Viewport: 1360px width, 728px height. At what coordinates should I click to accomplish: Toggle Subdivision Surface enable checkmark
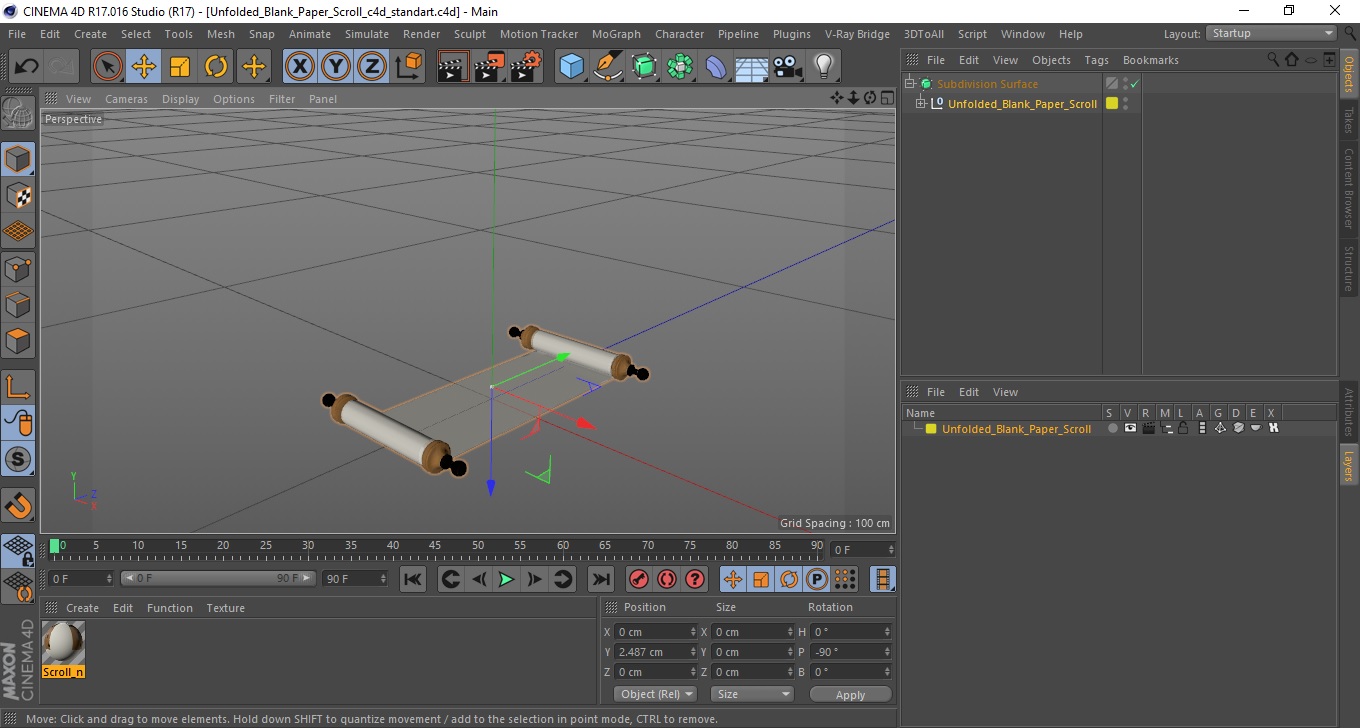point(1135,84)
